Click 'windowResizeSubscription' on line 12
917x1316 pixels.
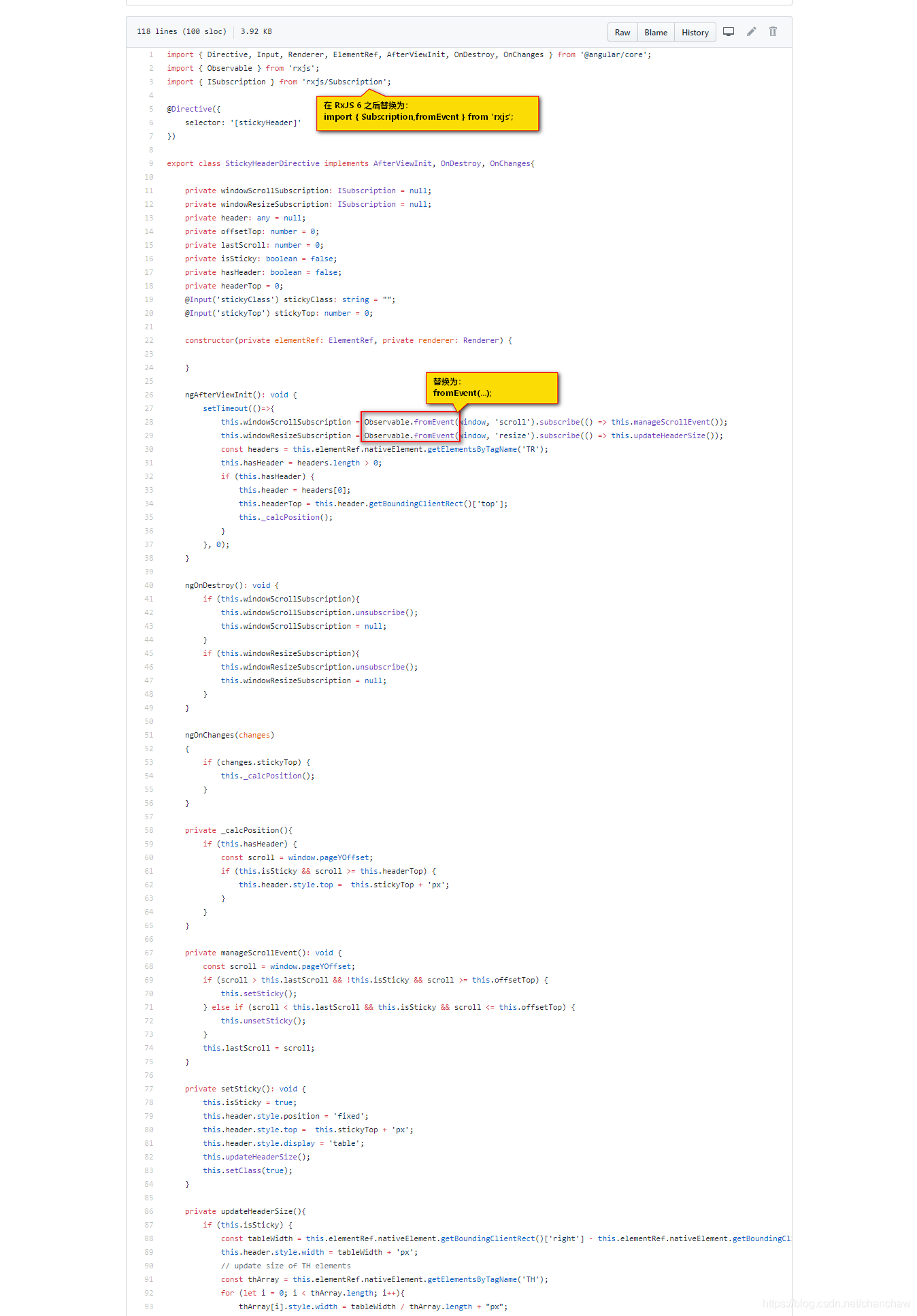pyautogui.click(x=275, y=204)
